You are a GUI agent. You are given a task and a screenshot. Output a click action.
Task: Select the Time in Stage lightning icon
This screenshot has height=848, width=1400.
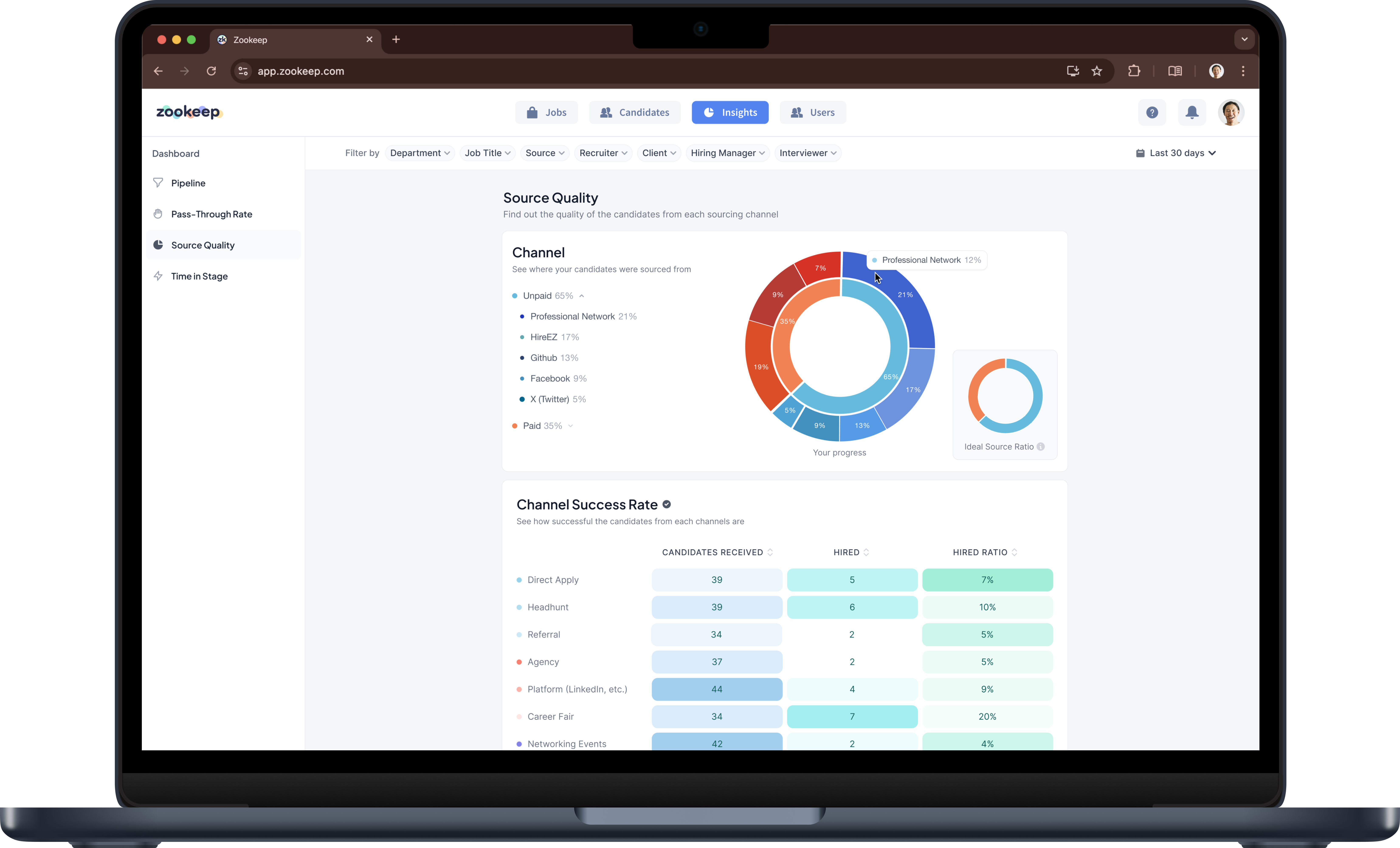tap(158, 276)
